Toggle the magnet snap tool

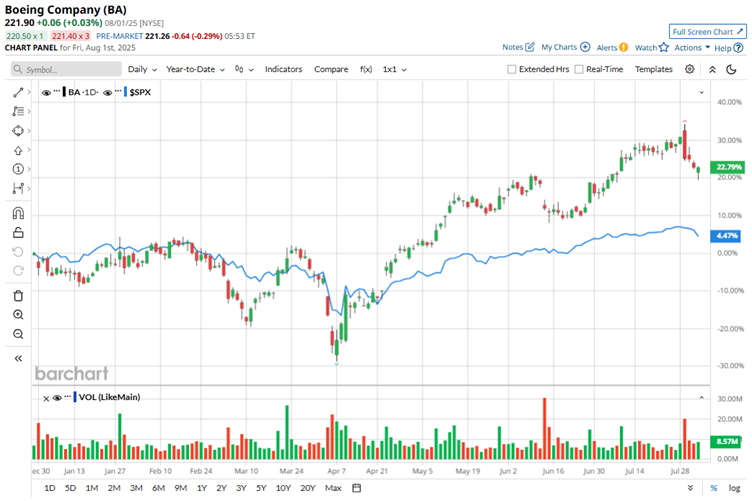(18, 213)
